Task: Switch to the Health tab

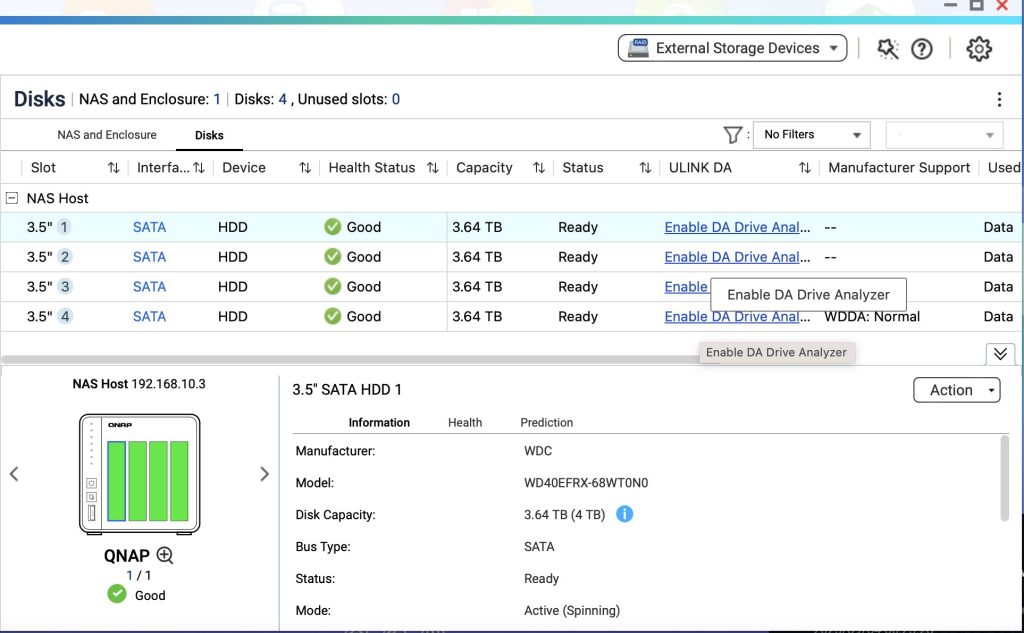Action: click(x=464, y=422)
